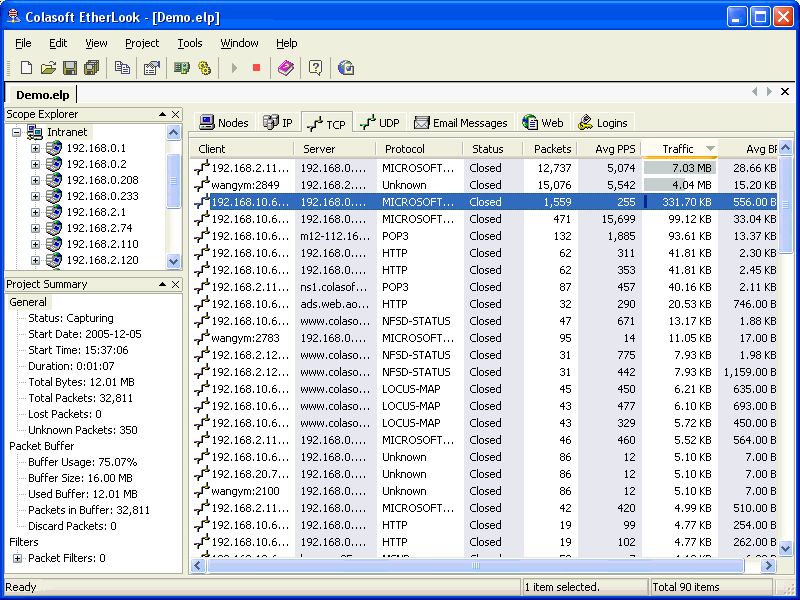This screenshot has height=600, width=800.
Task: Sort by the Packets column header
Action: pyautogui.click(x=550, y=149)
